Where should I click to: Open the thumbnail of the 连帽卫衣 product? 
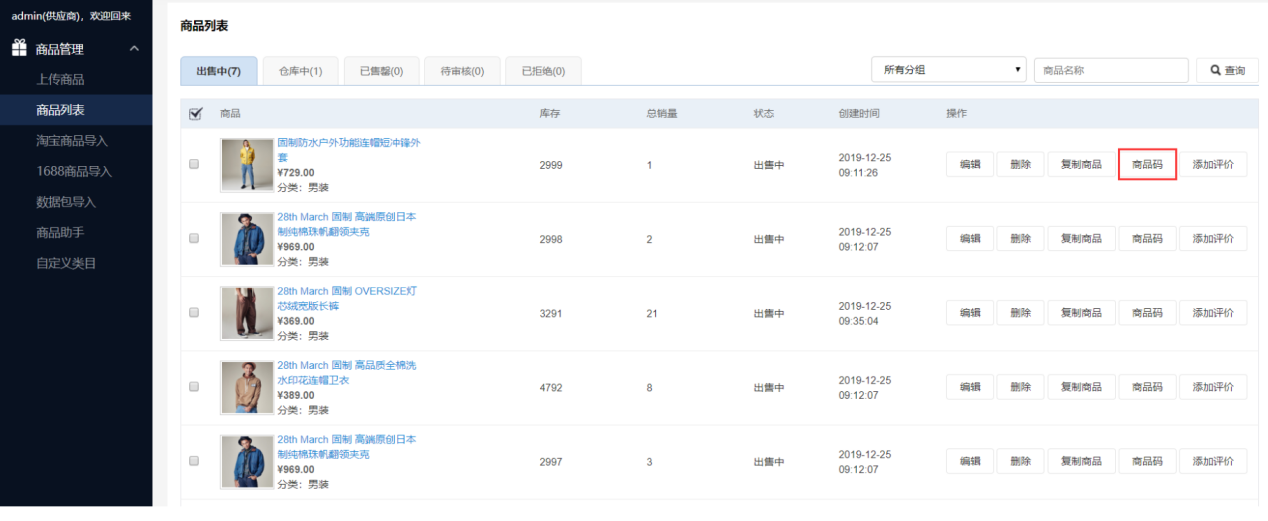tap(246, 387)
